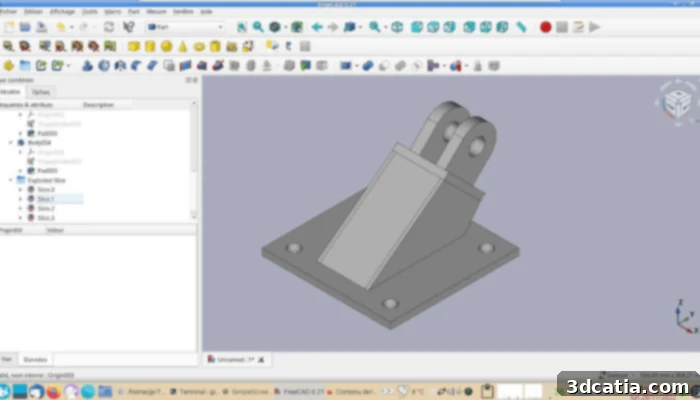This screenshot has height=400, width=700.
Task: Click the Refresh recompute icon
Action: tap(109, 27)
